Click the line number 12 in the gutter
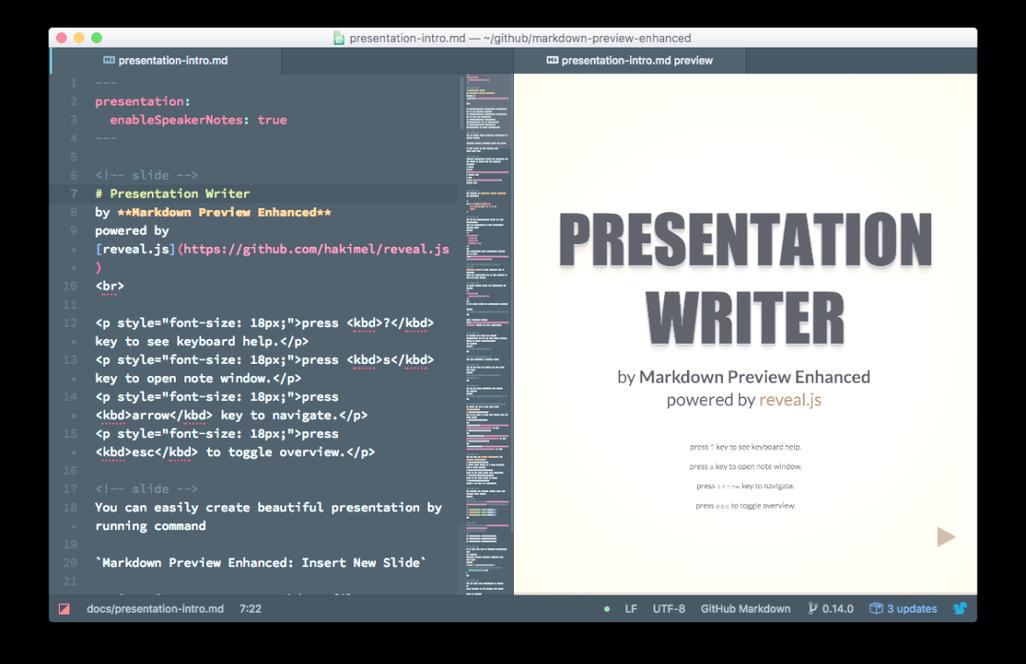 tap(70, 323)
